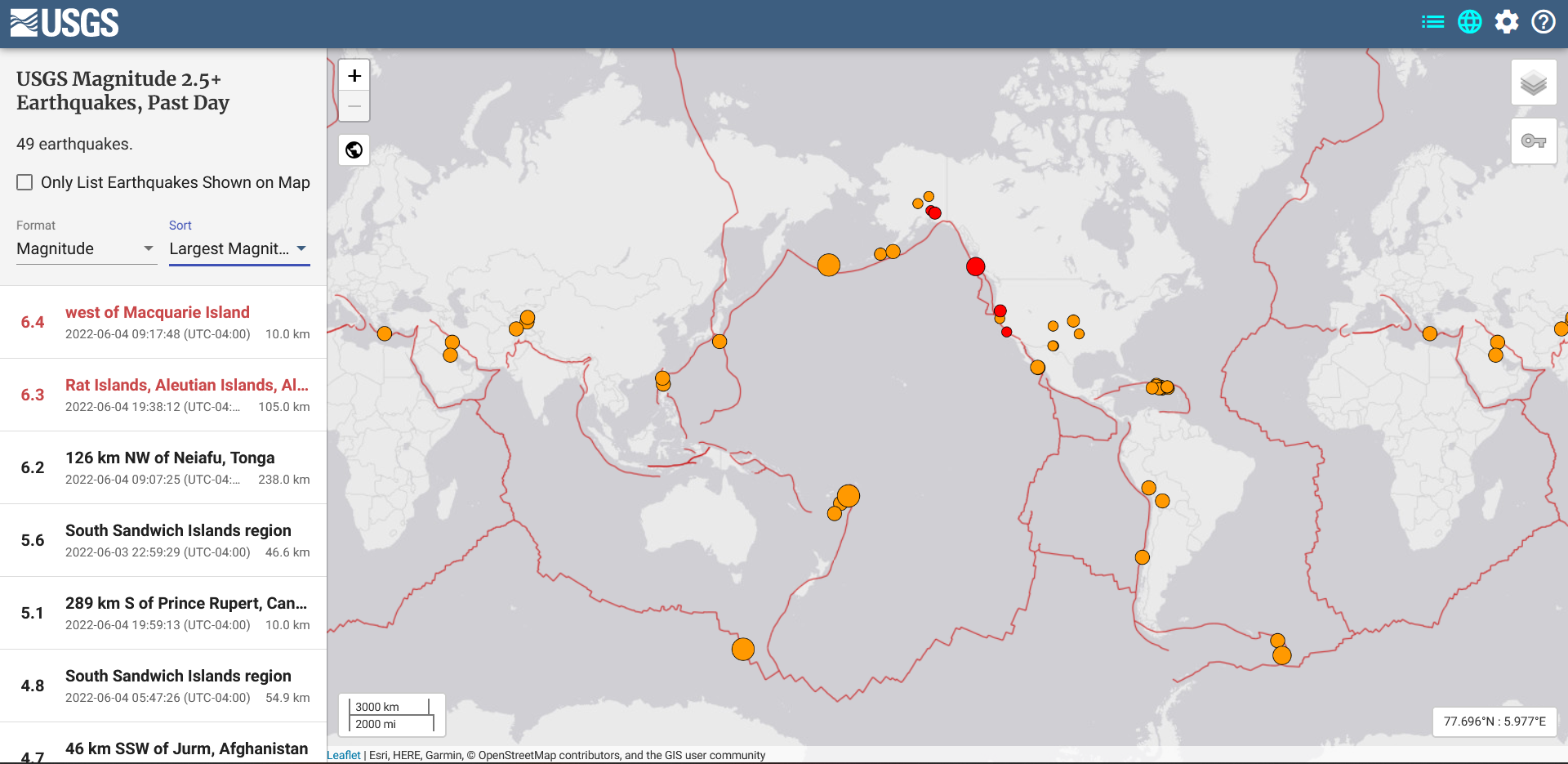
Task: Select west of Macquarie Island earthquake
Action: click(163, 322)
